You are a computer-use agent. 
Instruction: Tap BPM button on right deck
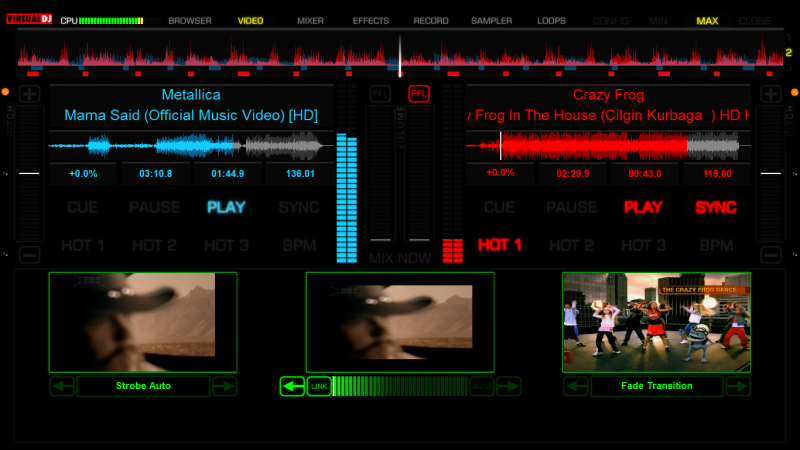[716, 245]
